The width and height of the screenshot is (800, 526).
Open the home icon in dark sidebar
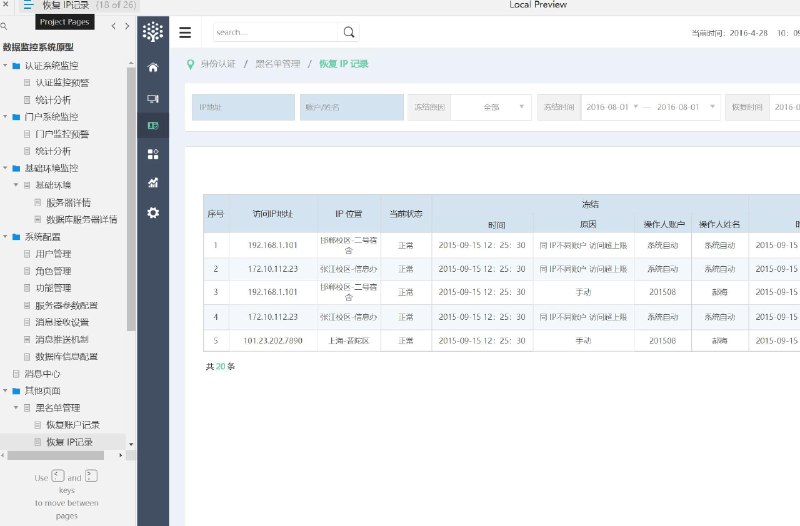pos(153,67)
